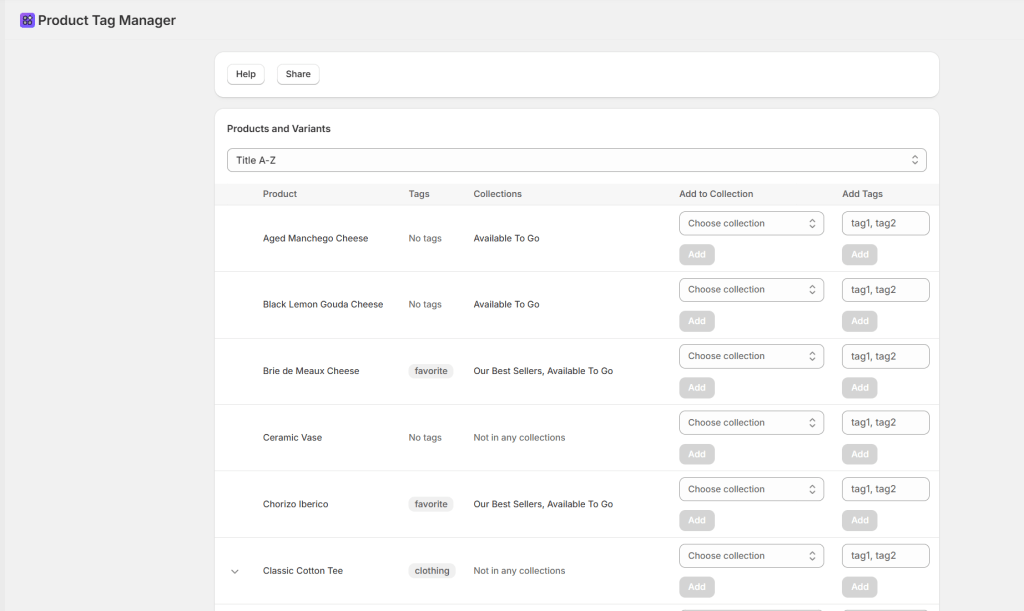Screen dimensions: 1024x611
Task: Click tags input field for Aged Manchego Cheese
Action: tap(885, 223)
